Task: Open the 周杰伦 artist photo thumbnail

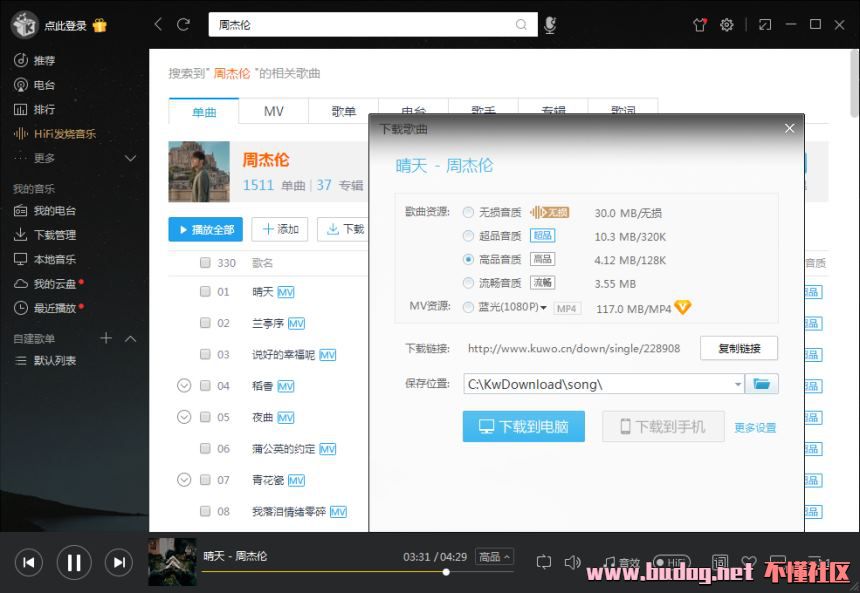Action: (199, 172)
